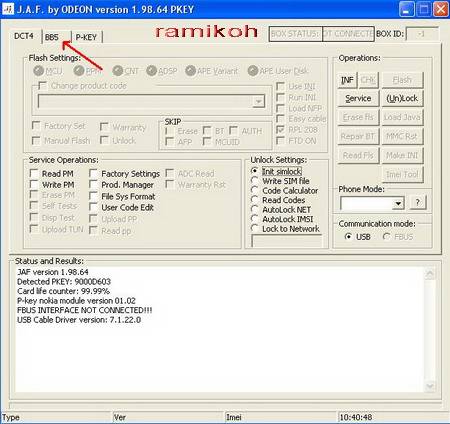Check the Factory Settings option

pos(93,174)
